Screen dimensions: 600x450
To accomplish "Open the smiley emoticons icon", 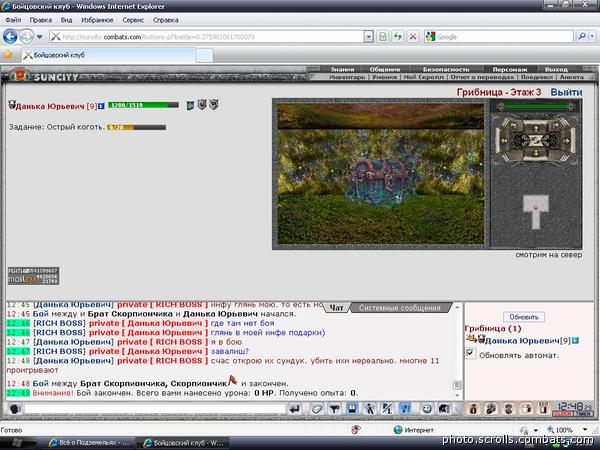I will click(426, 409).
